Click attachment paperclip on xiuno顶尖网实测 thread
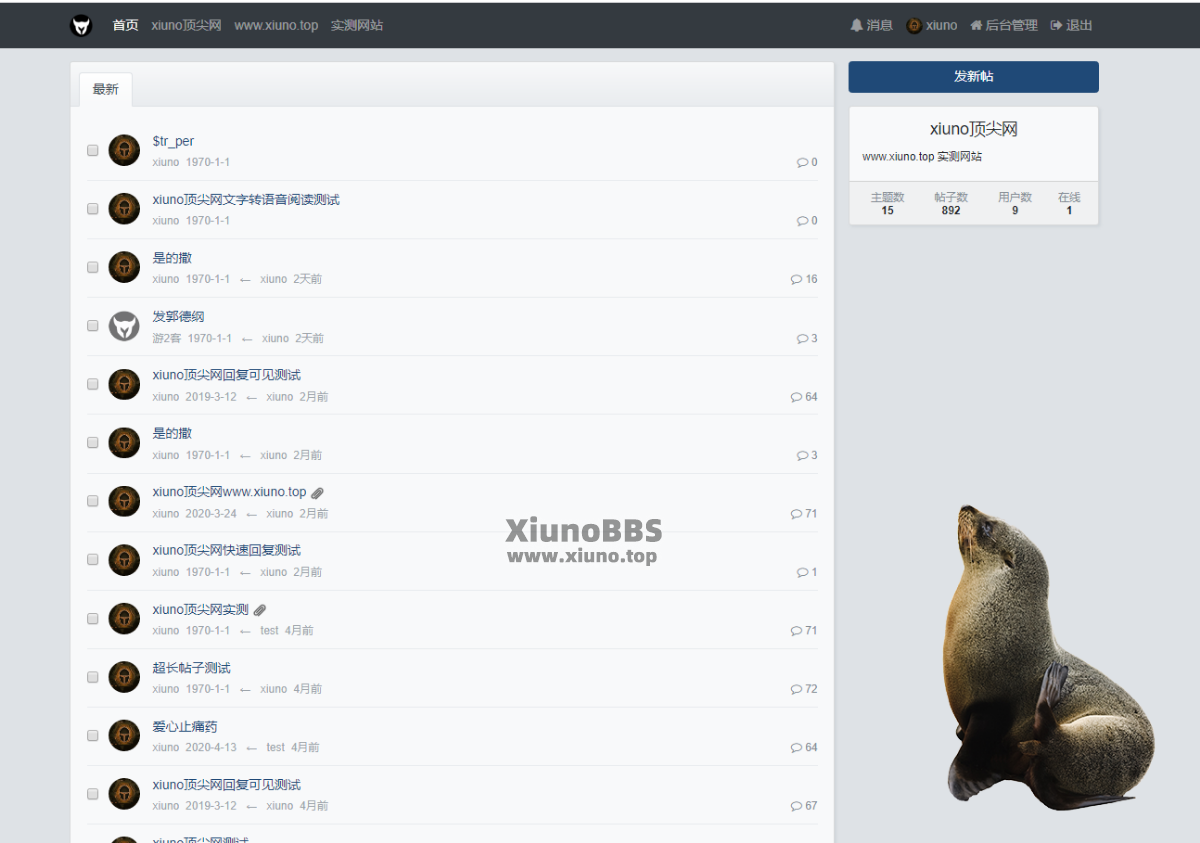Screen dimensions: 1200x843 260,610
